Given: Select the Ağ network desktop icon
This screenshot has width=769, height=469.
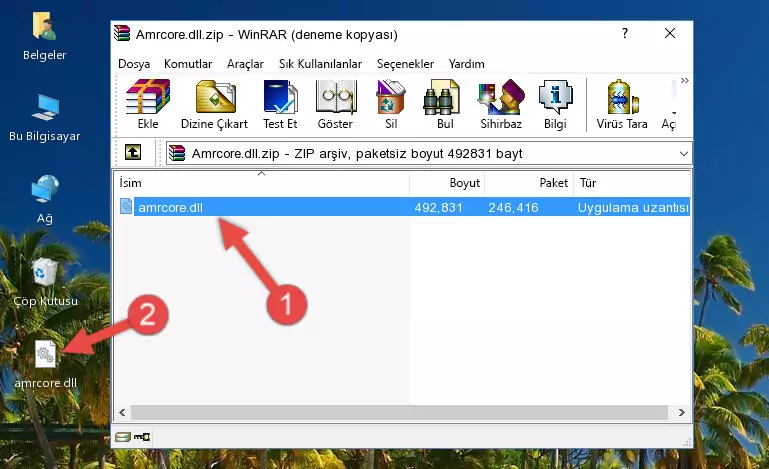Looking at the screenshot, I should pos(45,199).
